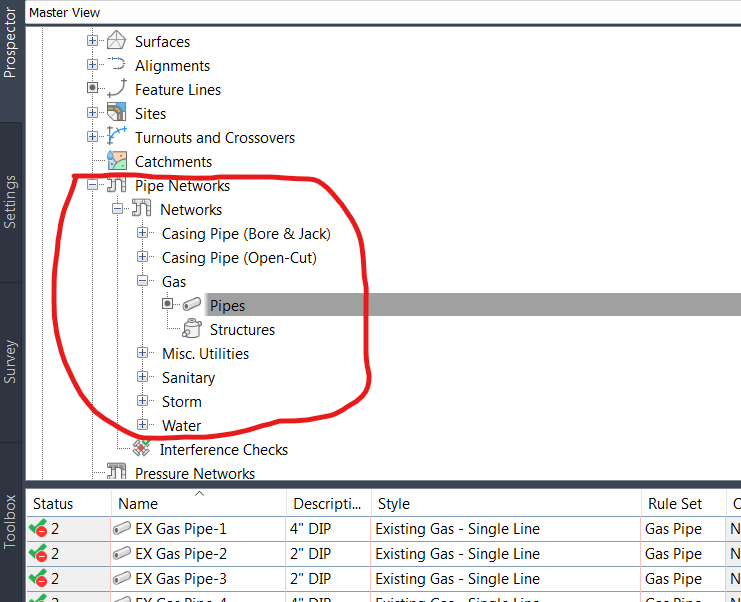Click the Feature Lines curve icon

coord(116,88)
